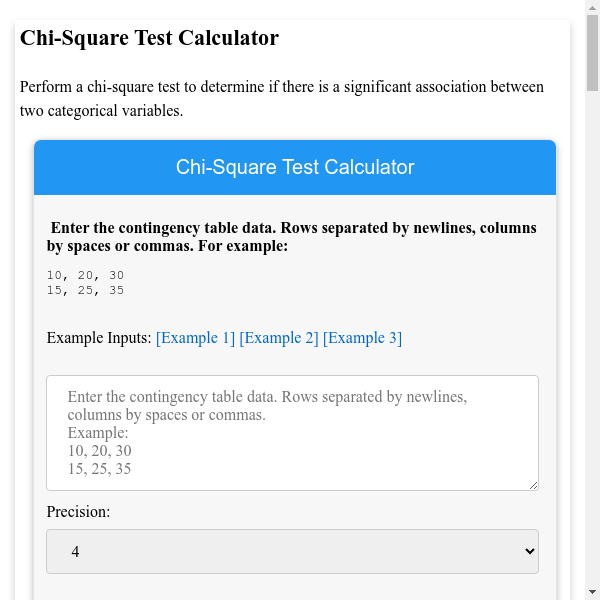Click the 'Example:' placeholder text in textarea
600x600 pixels.
pos(98,433)
